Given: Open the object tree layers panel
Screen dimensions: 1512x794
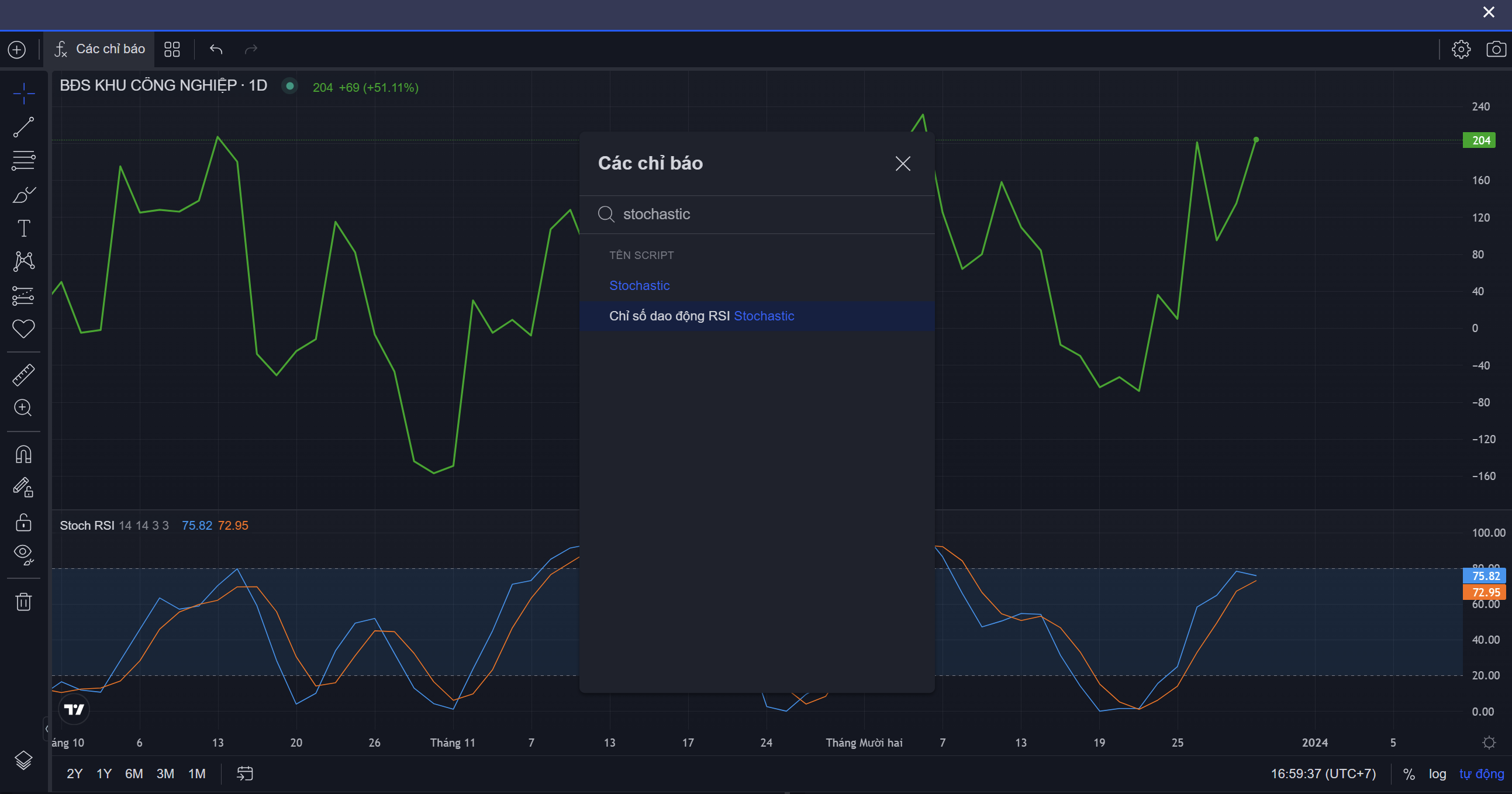Looking at the screenshot, I should point(23,760).
